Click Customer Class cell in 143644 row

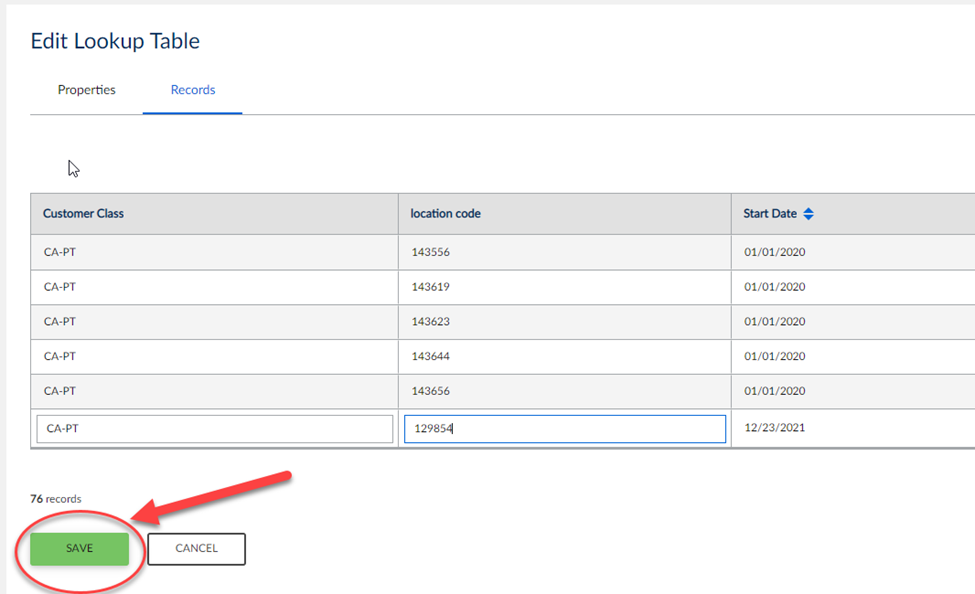click(x=60, y=357)
